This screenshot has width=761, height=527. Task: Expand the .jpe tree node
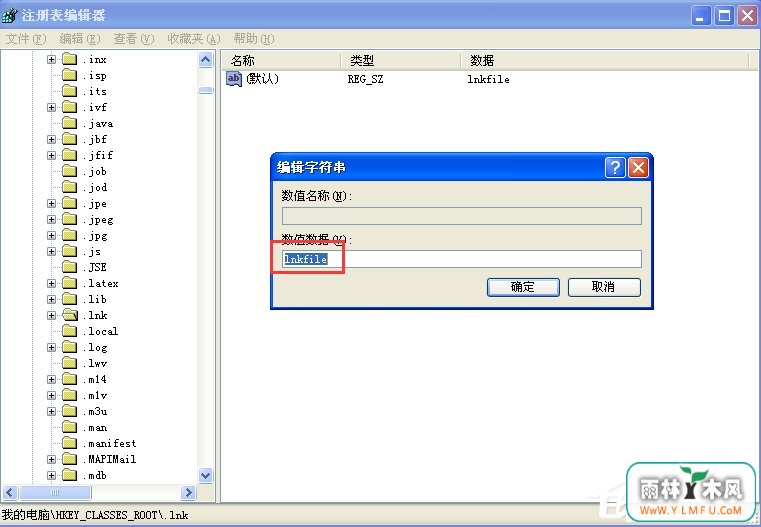[51, 203]
